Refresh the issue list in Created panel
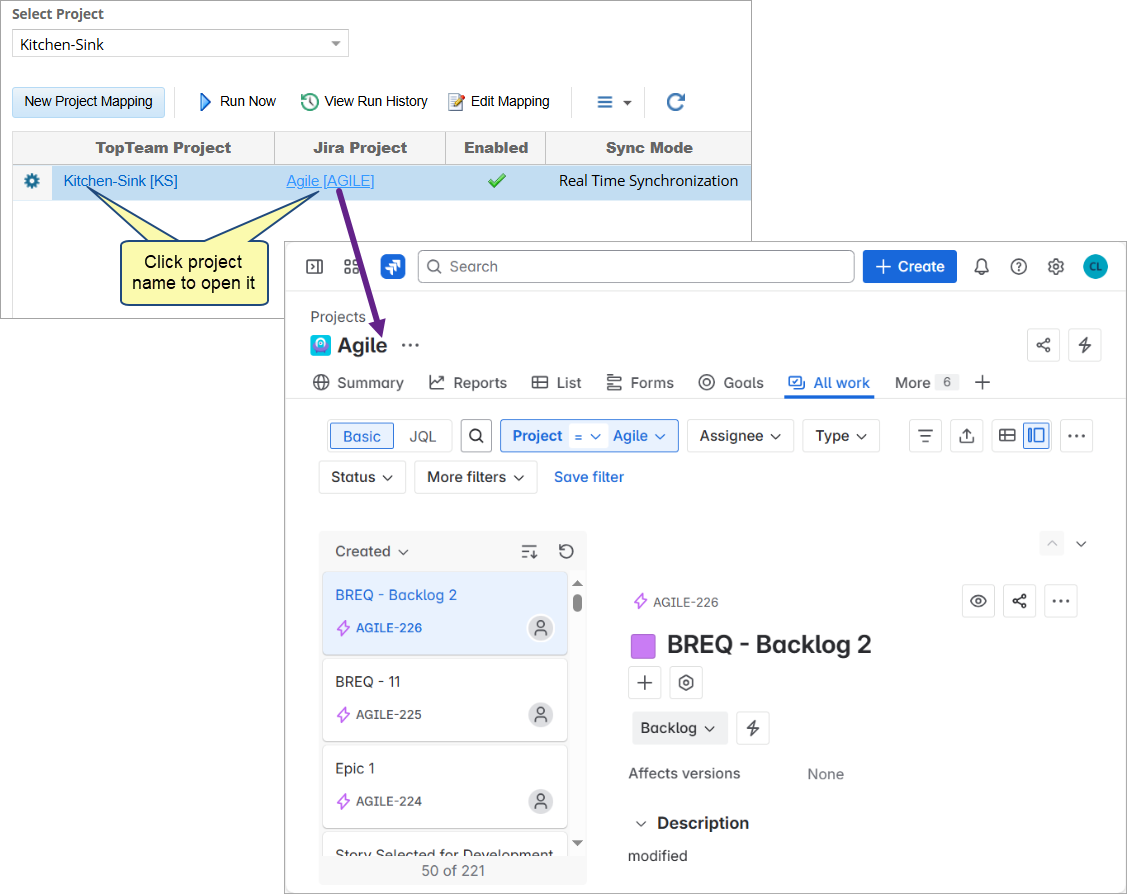The image size is (1127, 894). click(566, 551)
